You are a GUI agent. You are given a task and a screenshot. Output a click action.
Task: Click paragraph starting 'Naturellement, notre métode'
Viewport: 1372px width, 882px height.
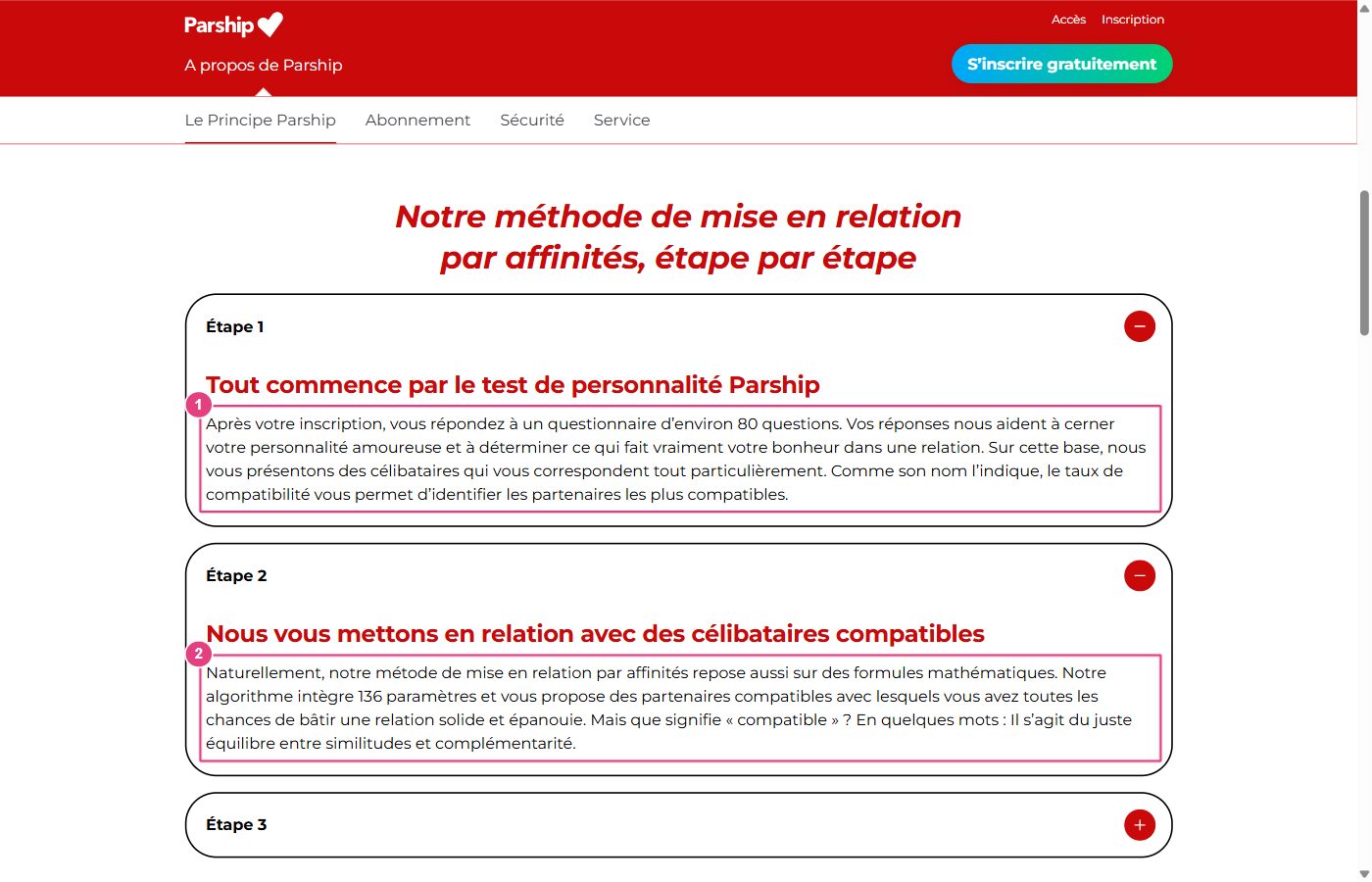coord(680,708)
